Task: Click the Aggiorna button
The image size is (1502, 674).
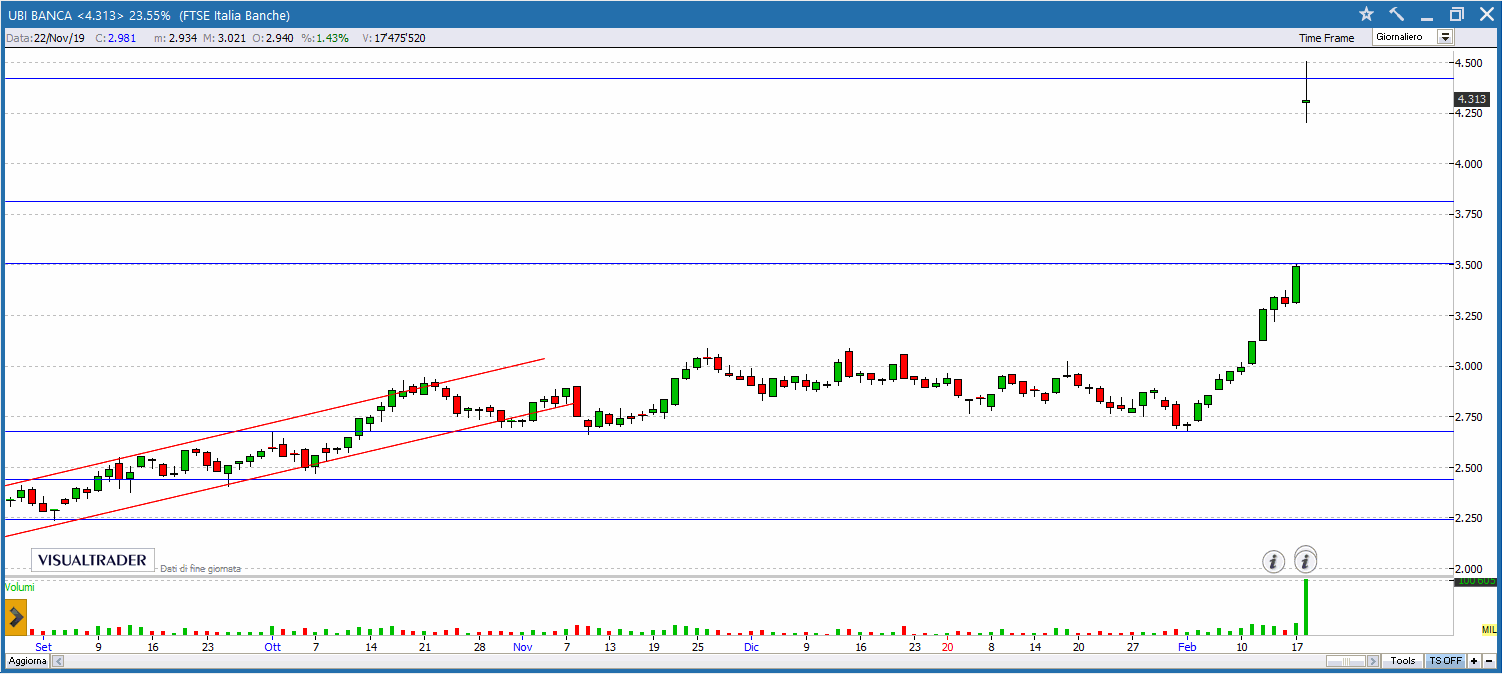Action: [26, 662]
